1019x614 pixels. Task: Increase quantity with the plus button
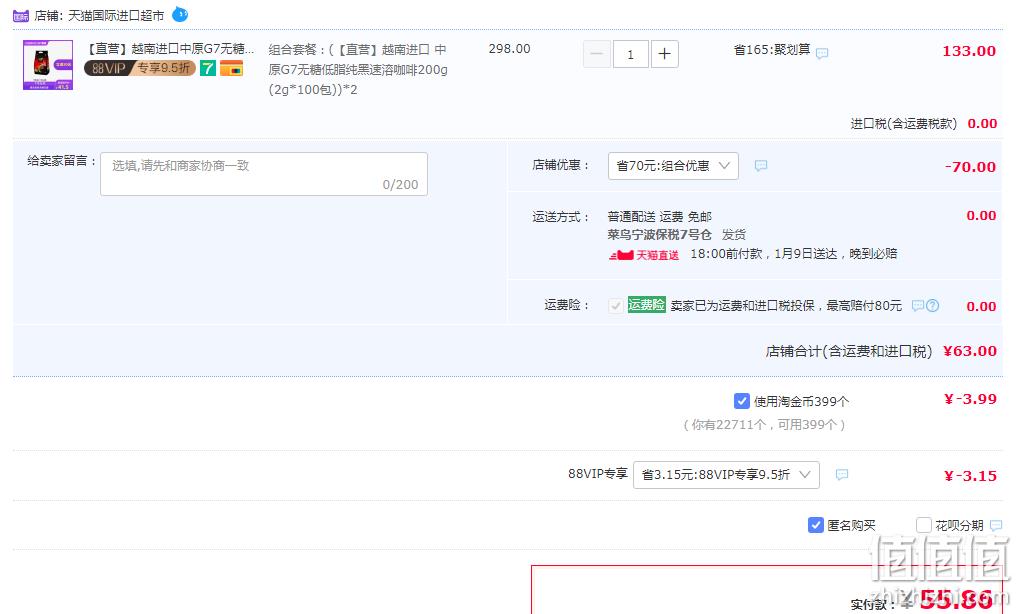(x=665, y=54)
